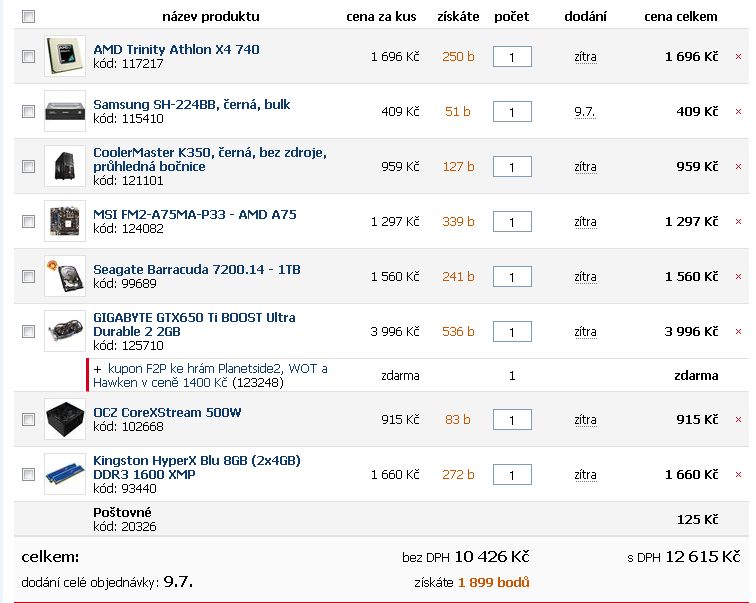756x603 pixels.
Task: Open Samsung SH-224BB, černá, bulk link
Action: click(x=192, y=105)
